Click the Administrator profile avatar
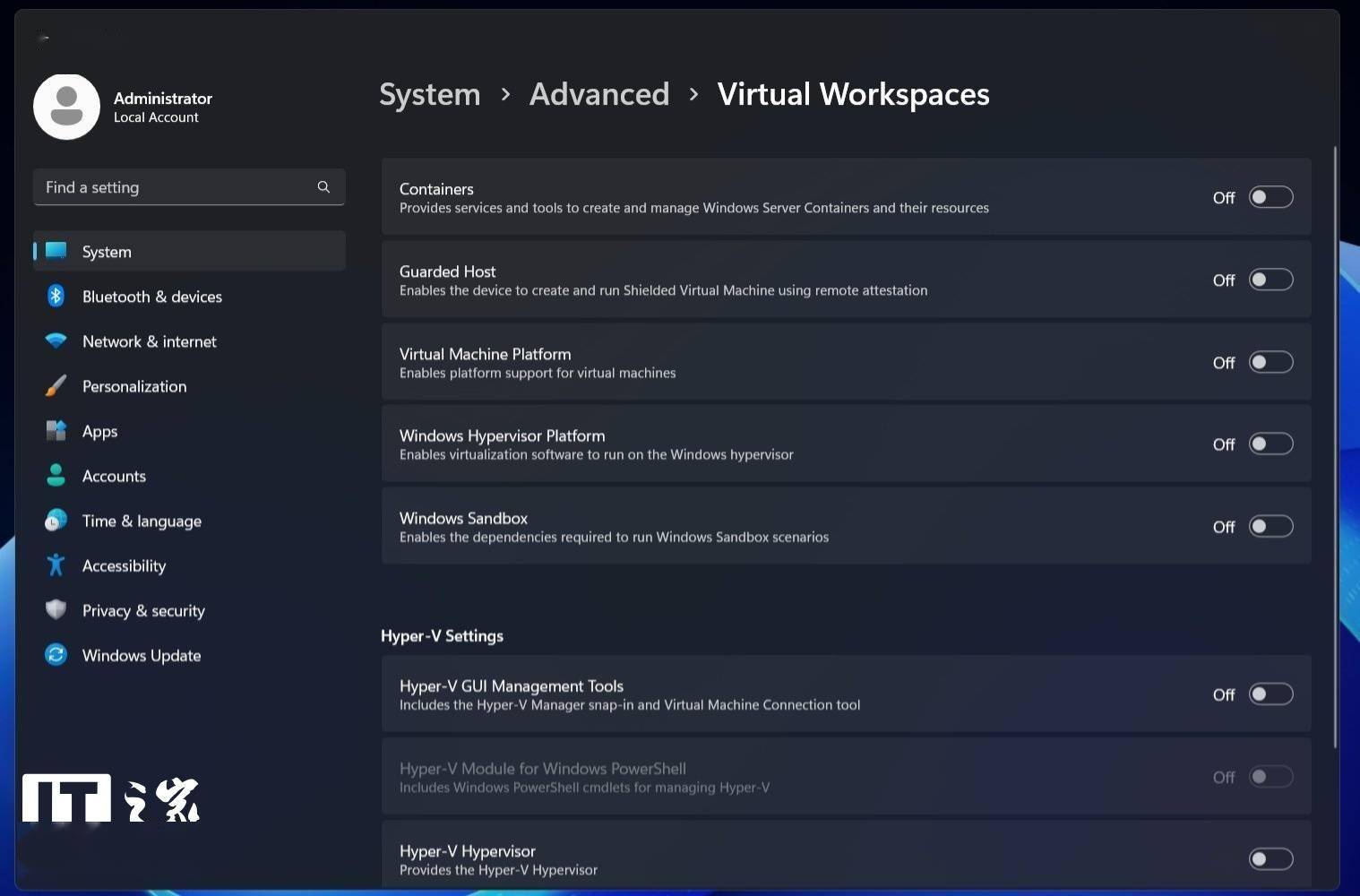This screenshot has height=896, width=1360. pyautogui.click(x=66, y=107)
